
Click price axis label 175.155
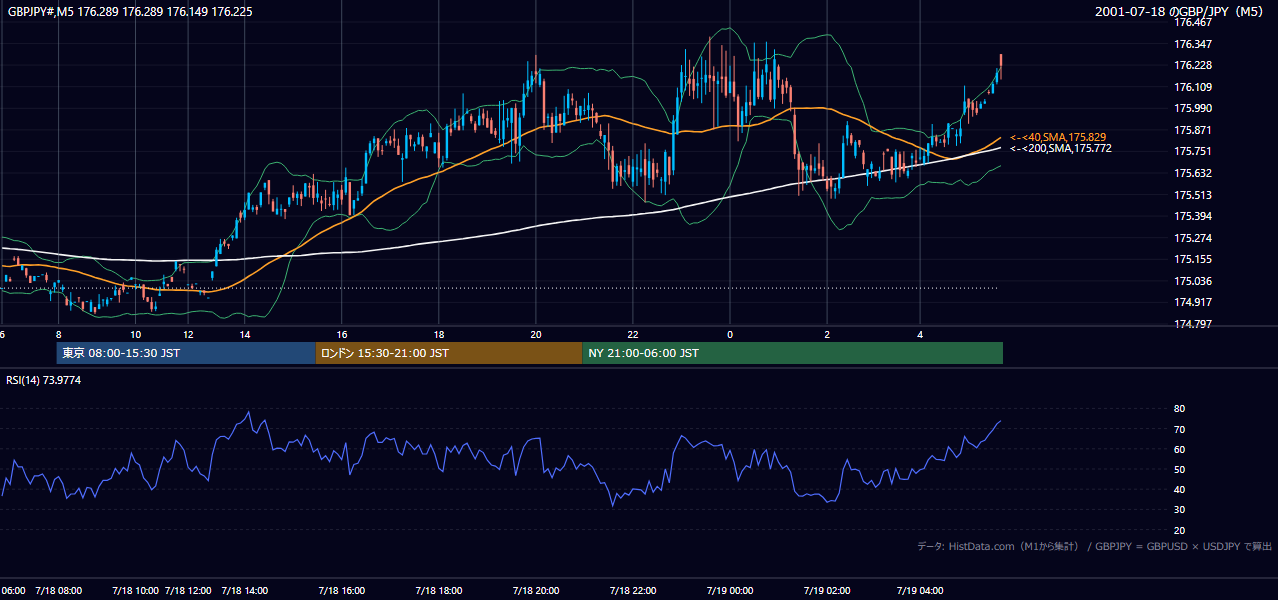tap(1192, 259)
